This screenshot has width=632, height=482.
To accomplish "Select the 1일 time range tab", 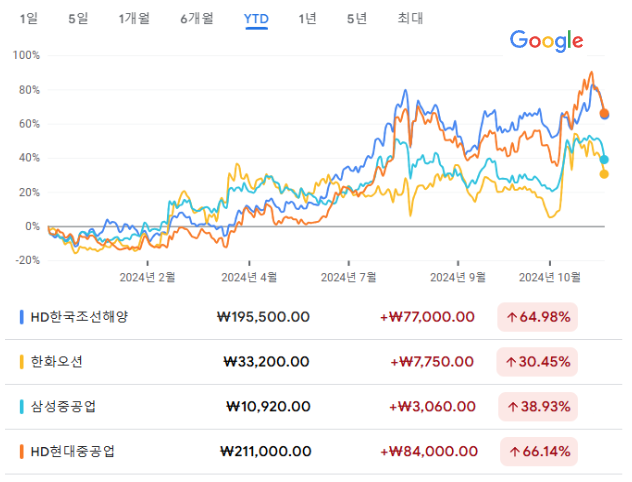I will [x=29, y=18].
